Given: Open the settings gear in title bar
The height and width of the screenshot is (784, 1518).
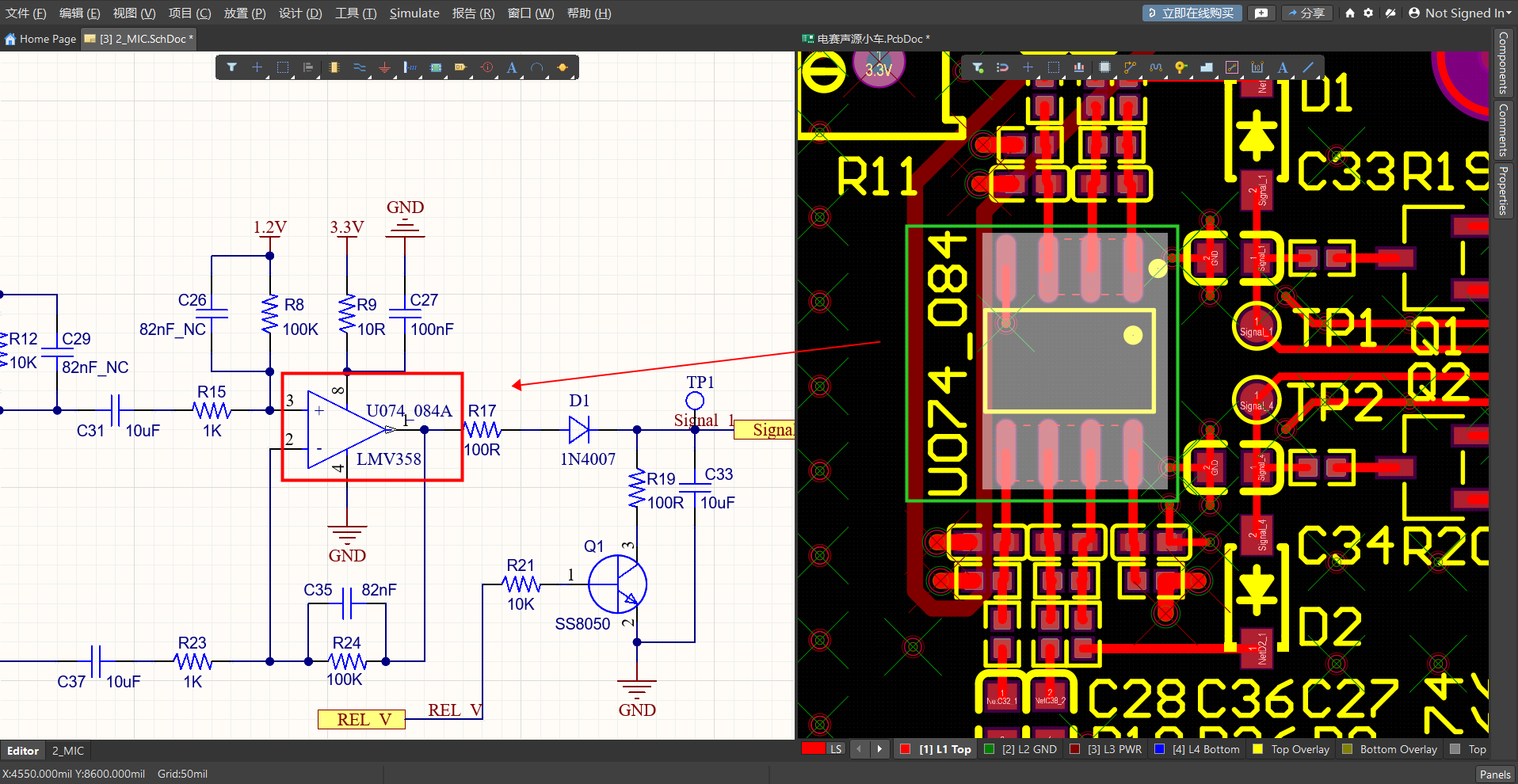Looking at the screenshot, I should click(x=1368, y=13).
